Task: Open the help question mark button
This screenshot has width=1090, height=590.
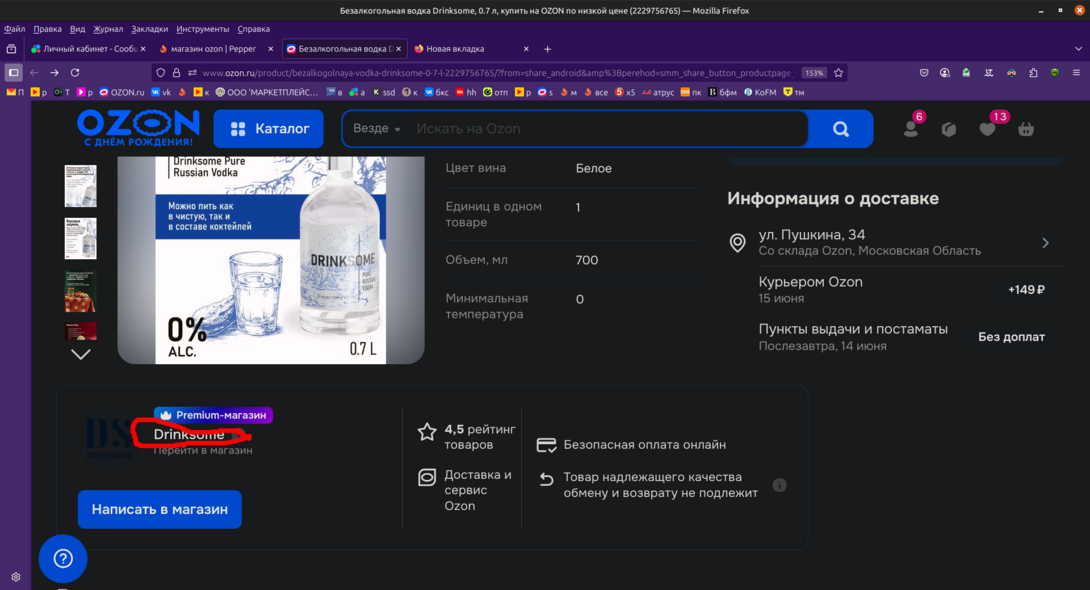Action: pos(63,558)
